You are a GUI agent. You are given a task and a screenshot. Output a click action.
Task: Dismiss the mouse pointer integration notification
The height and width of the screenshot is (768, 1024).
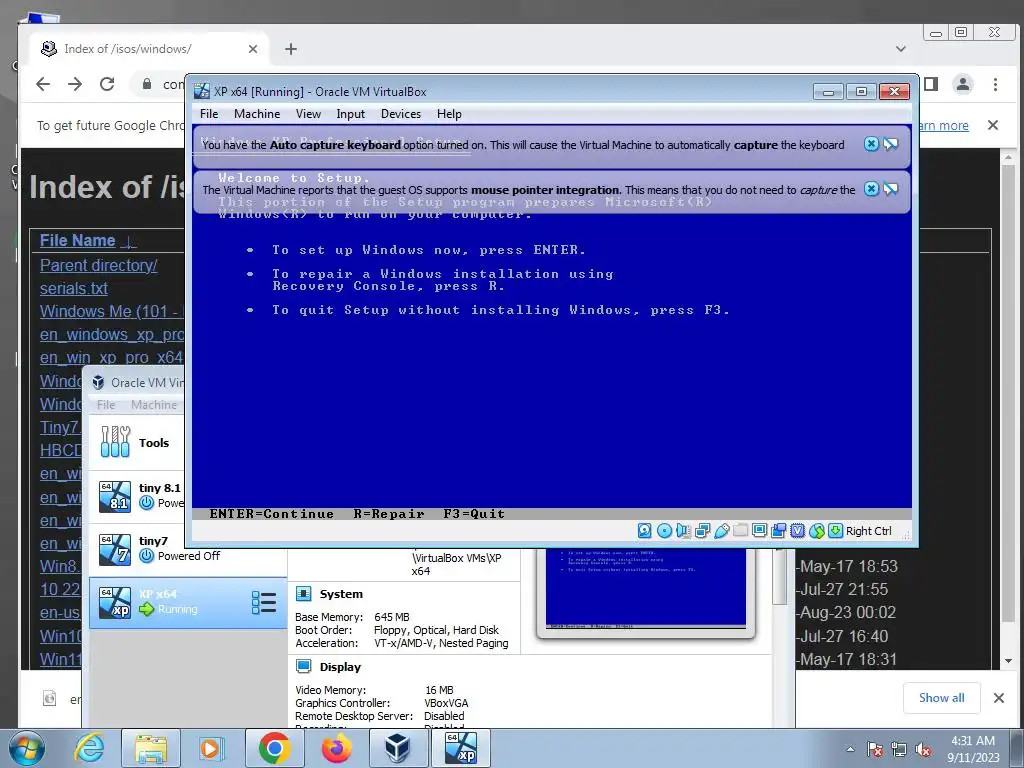tap(871, 189)
